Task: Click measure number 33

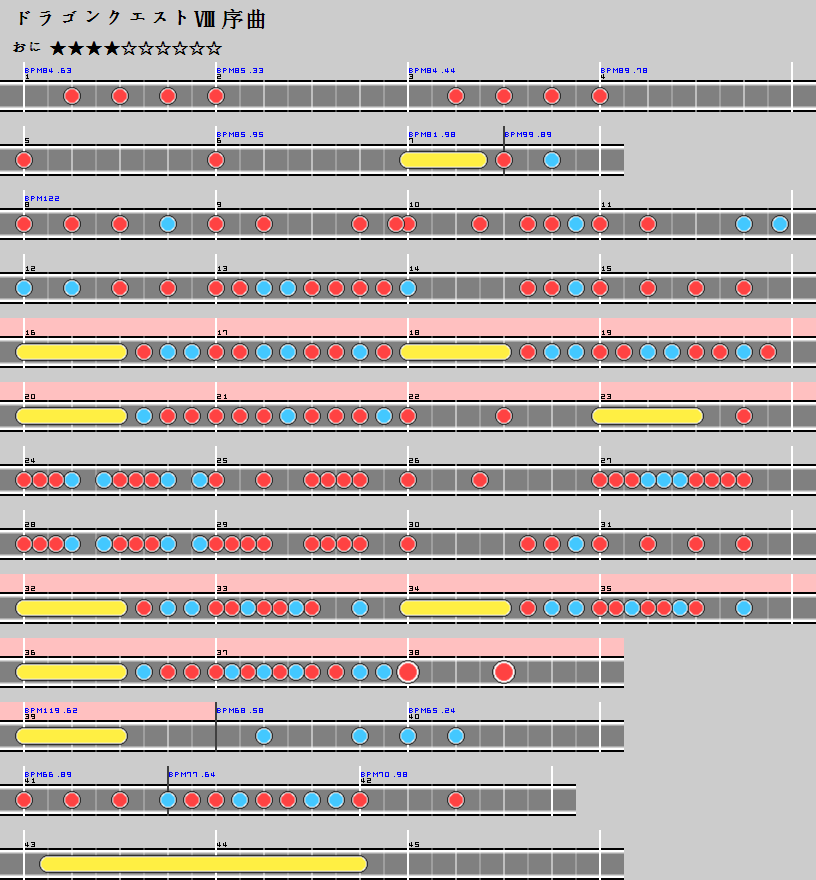Action: click(x=222, y=589)
